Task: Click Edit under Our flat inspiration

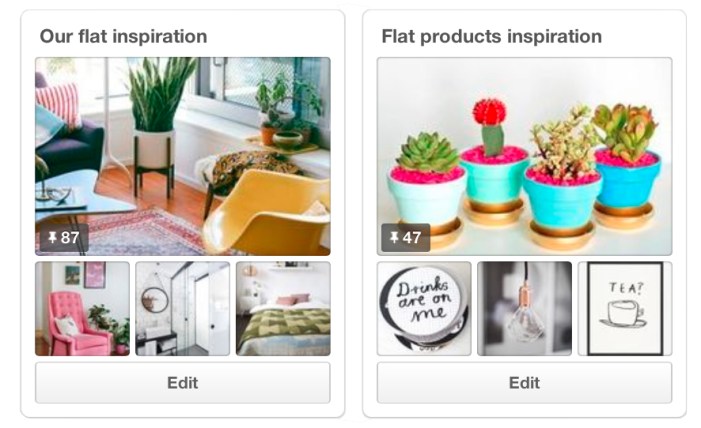Action: [x=183, y=383]
